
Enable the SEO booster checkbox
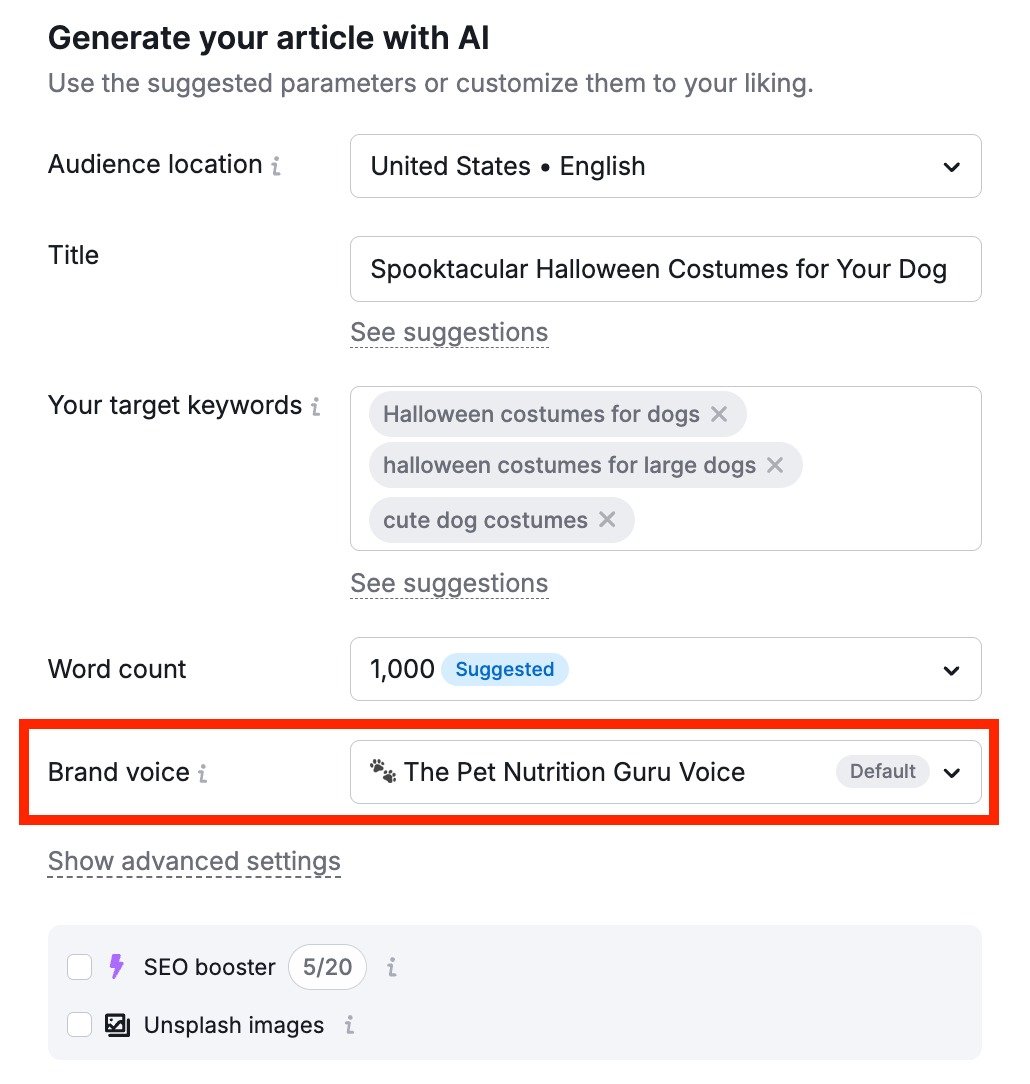click(x=79, y=966)
